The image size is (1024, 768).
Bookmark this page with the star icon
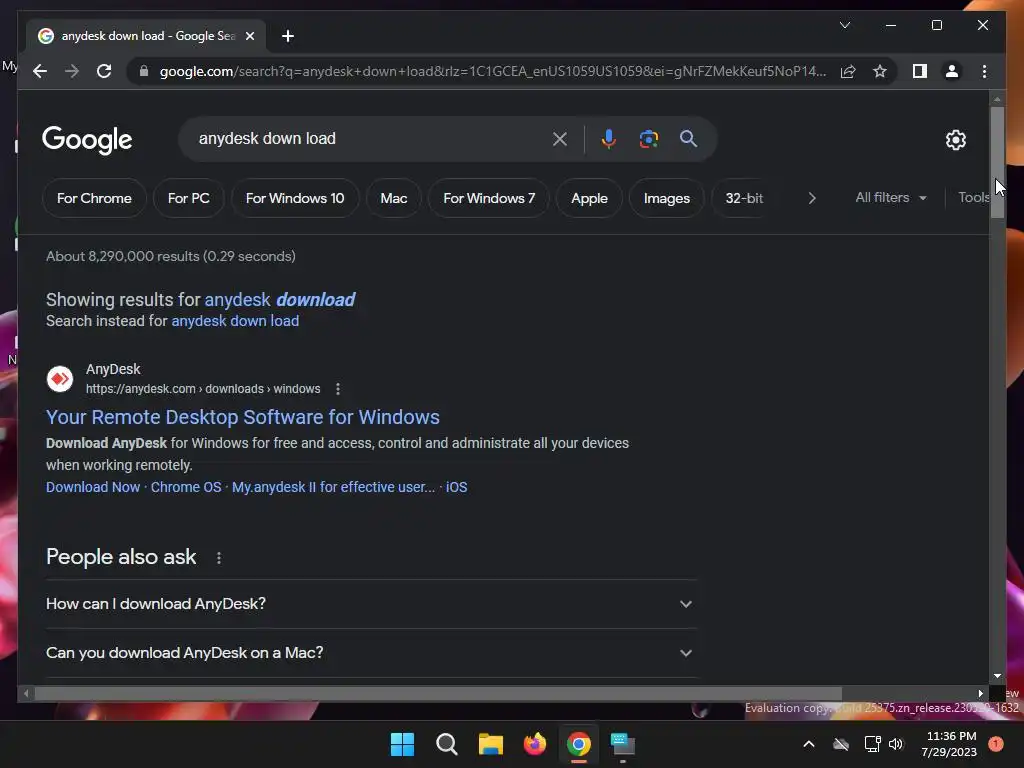(x=880, y=71)
